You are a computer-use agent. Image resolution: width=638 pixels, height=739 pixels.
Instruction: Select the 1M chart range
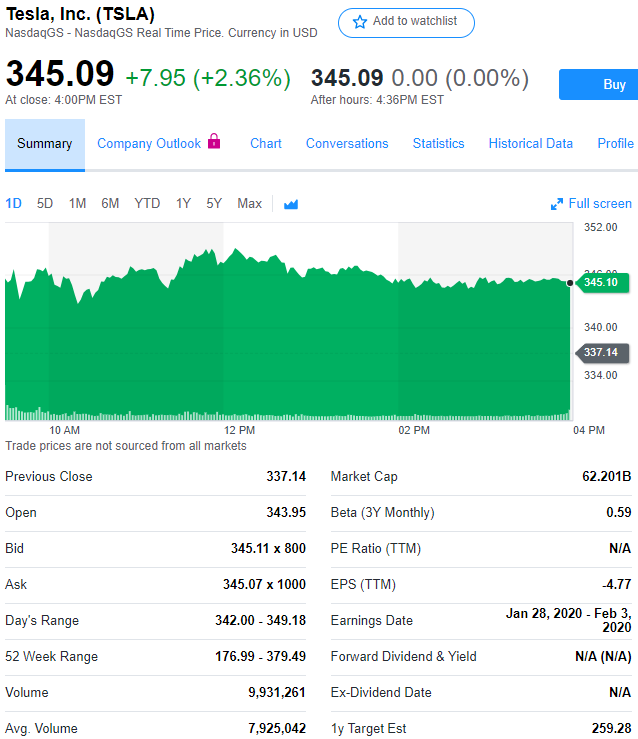(77, 204)
